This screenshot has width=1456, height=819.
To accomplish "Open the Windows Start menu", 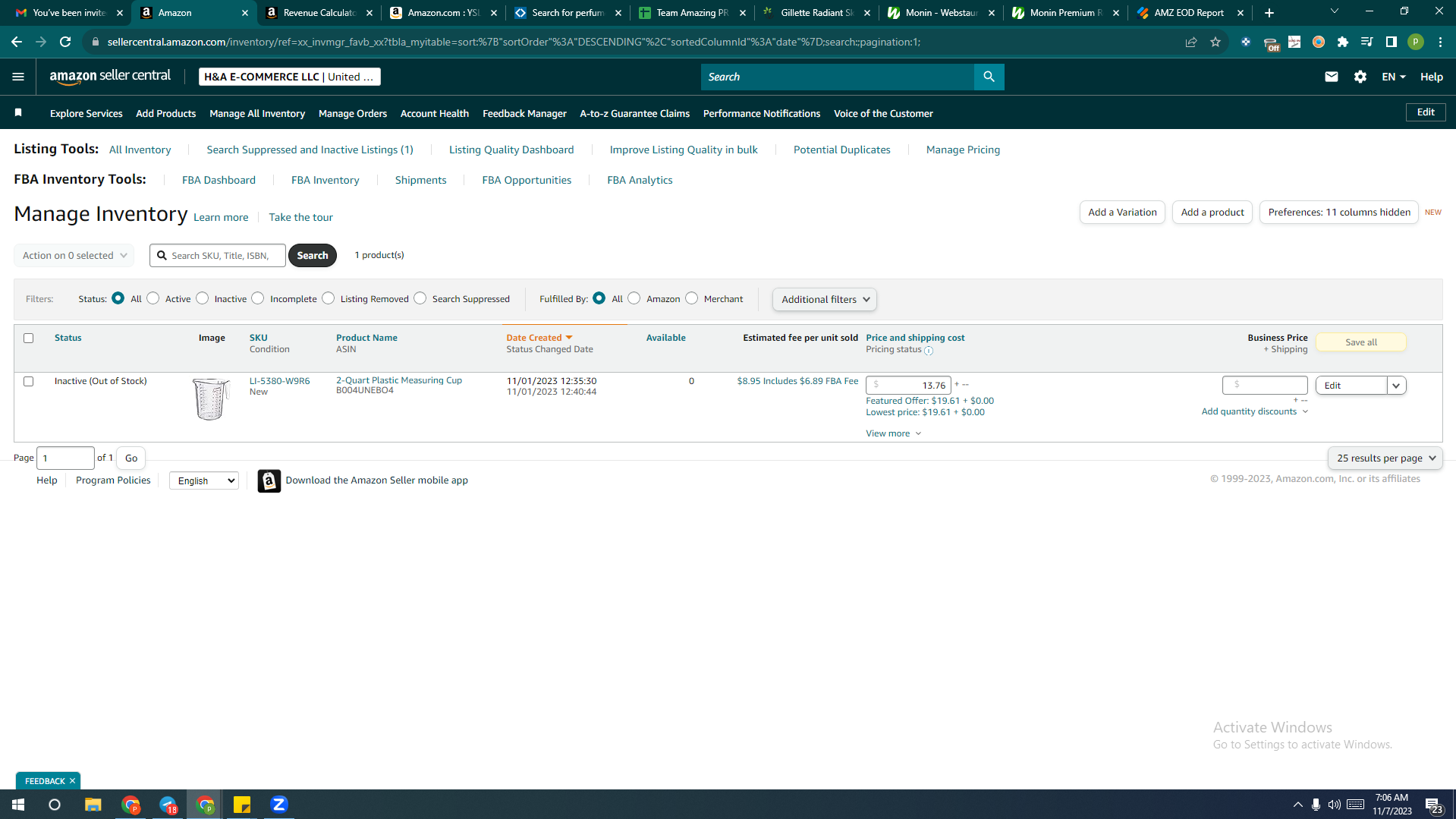I will pos(18,805).
